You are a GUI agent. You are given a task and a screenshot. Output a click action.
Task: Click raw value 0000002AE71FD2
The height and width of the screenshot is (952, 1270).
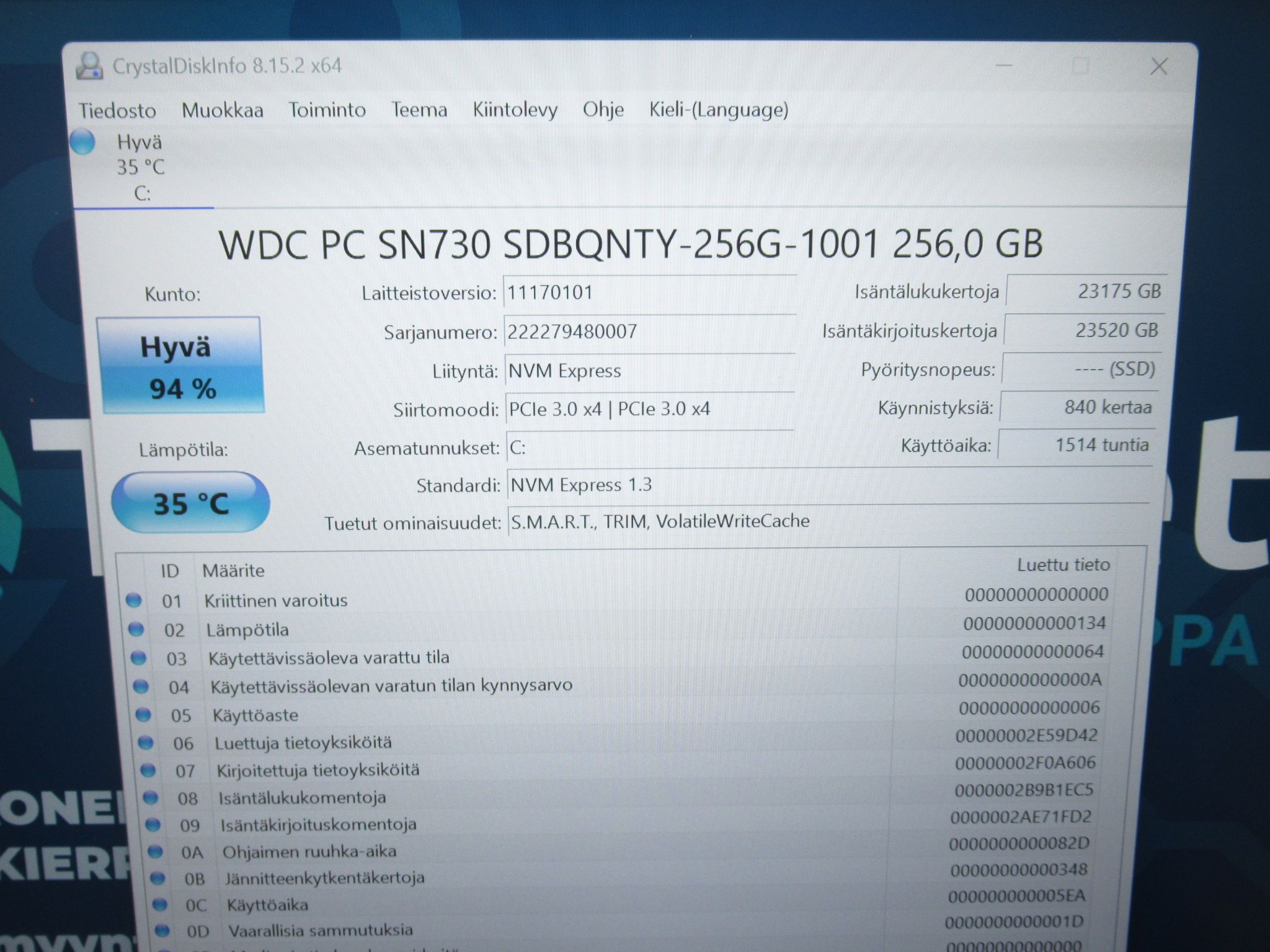pyautogui.click(x=1021, y=818)
